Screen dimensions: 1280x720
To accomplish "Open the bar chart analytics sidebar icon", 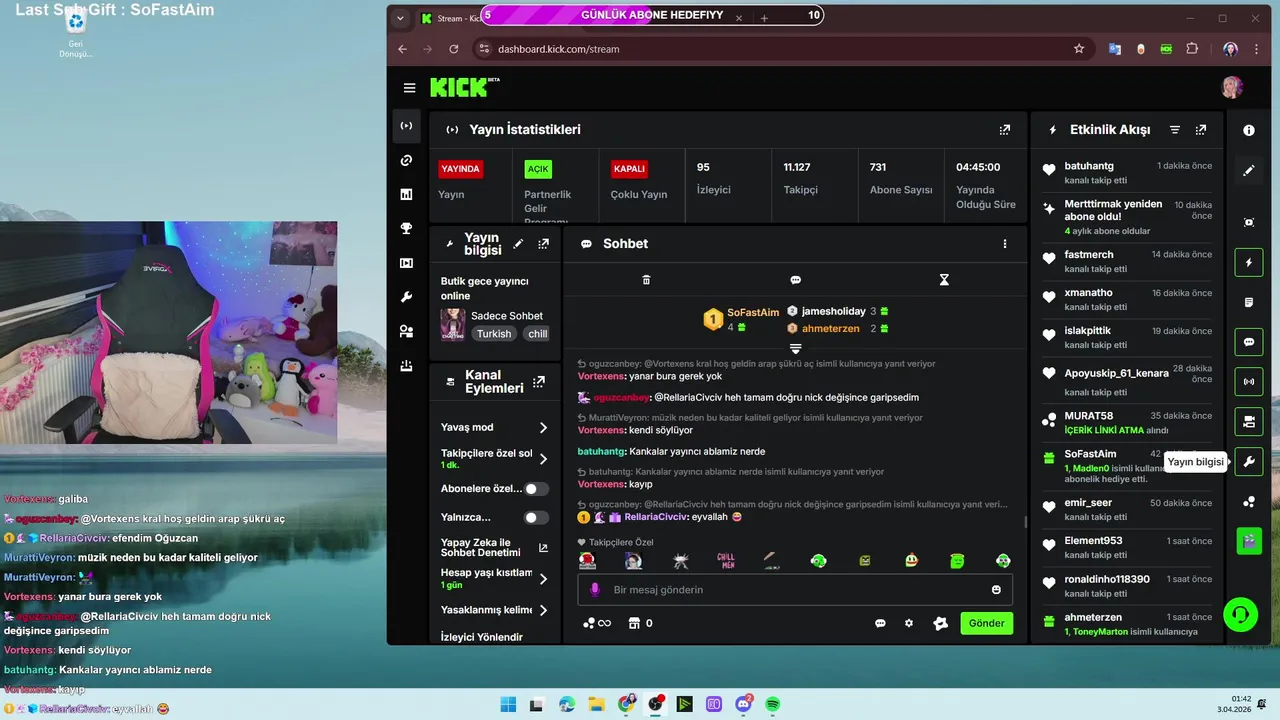I will [x=406, y=194].
